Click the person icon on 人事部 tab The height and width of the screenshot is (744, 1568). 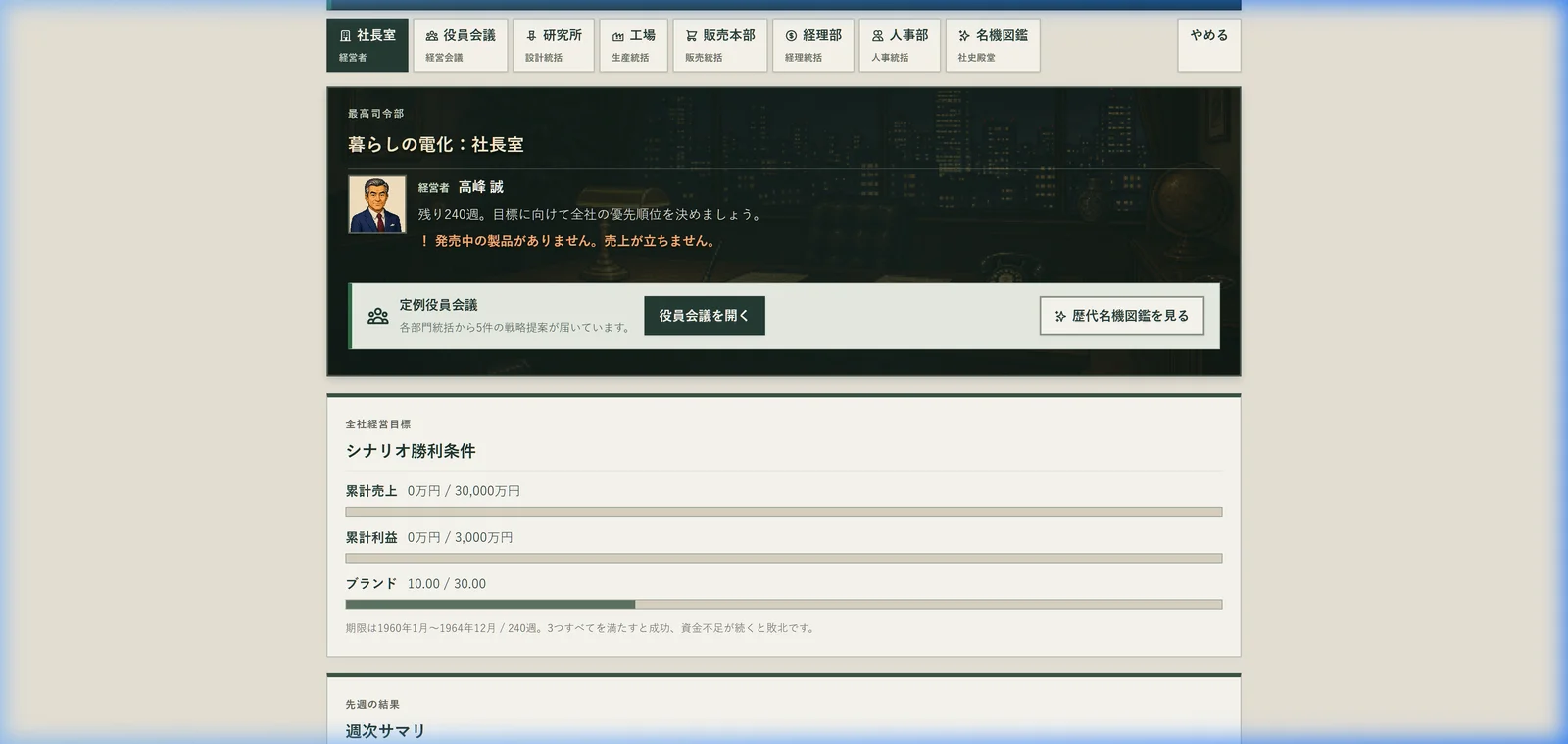[877, 36]
